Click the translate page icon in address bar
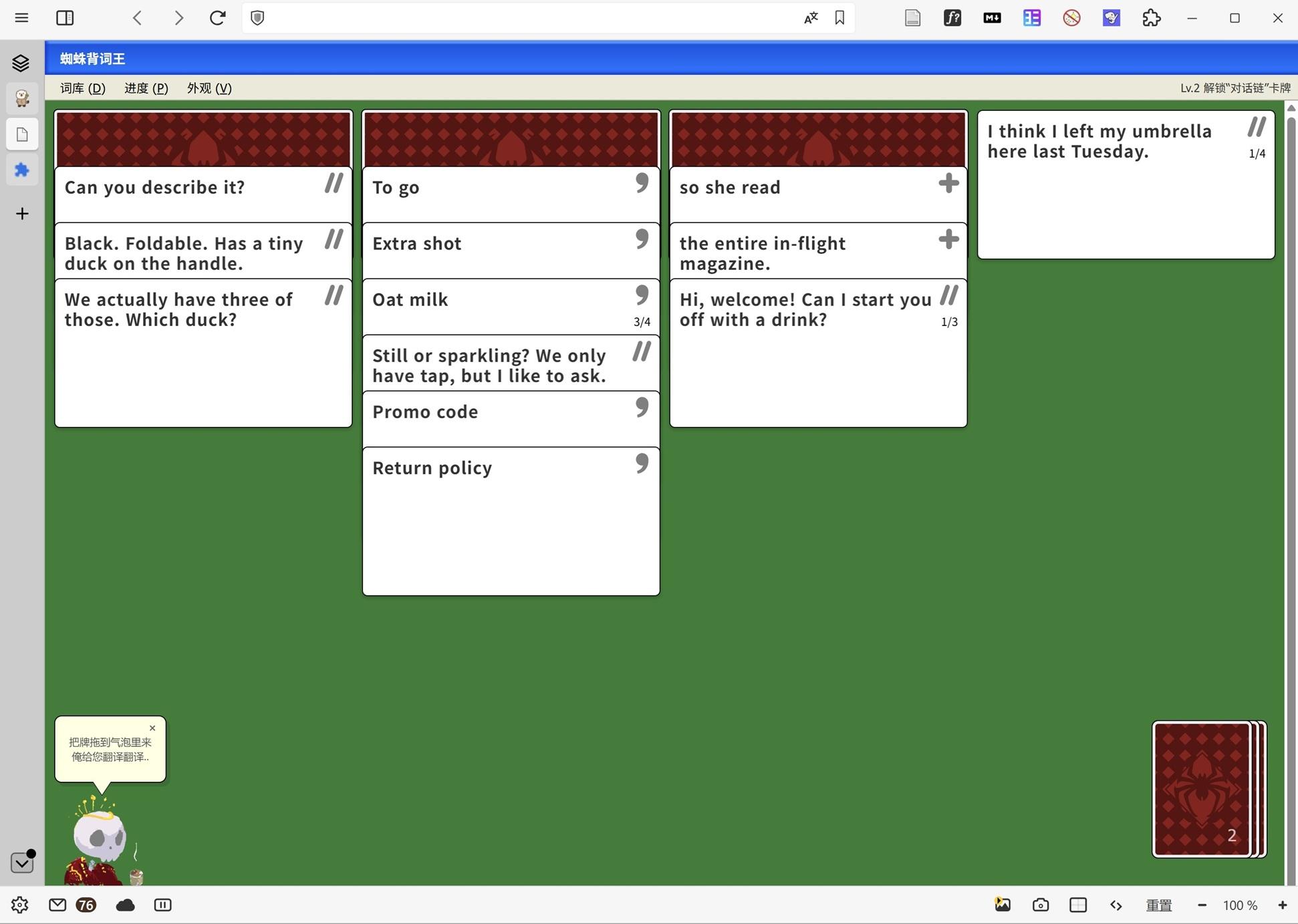 coord(811,18)
